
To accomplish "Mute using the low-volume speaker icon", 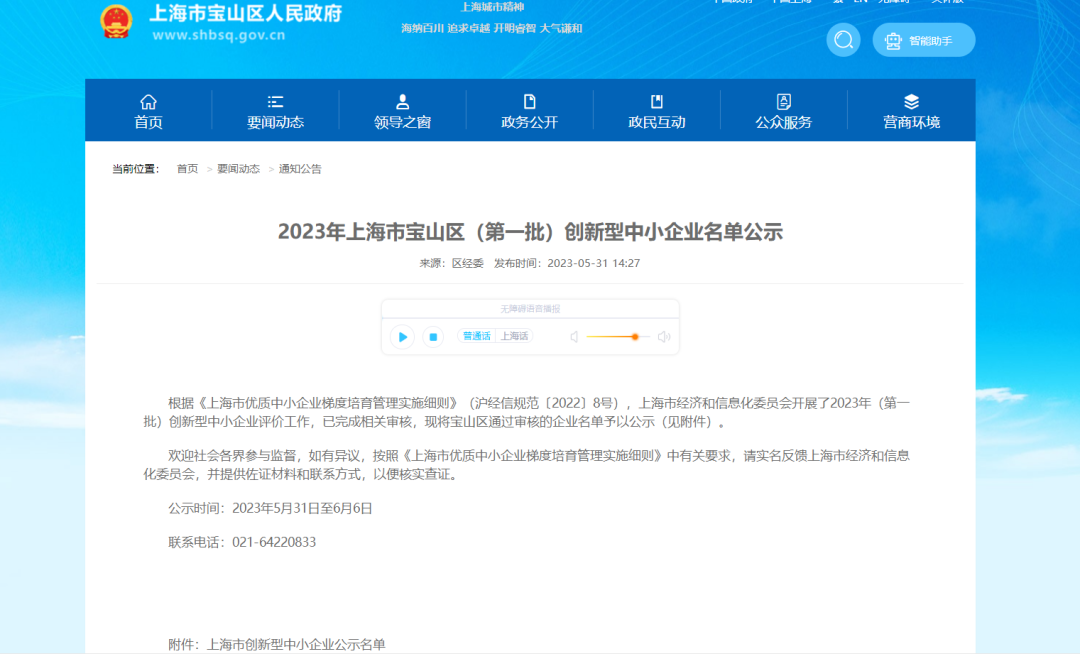I will [x=574, y=337].
